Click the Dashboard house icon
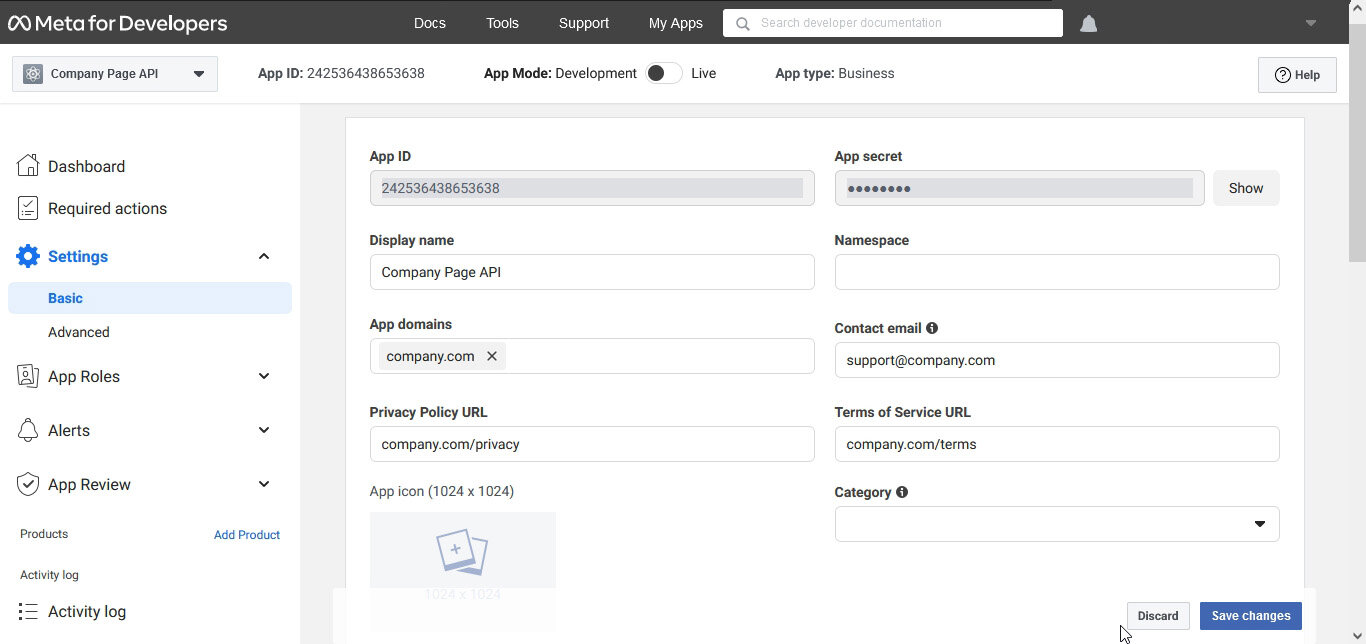This screenshot has width=1366, height=644. click(28, 166)
